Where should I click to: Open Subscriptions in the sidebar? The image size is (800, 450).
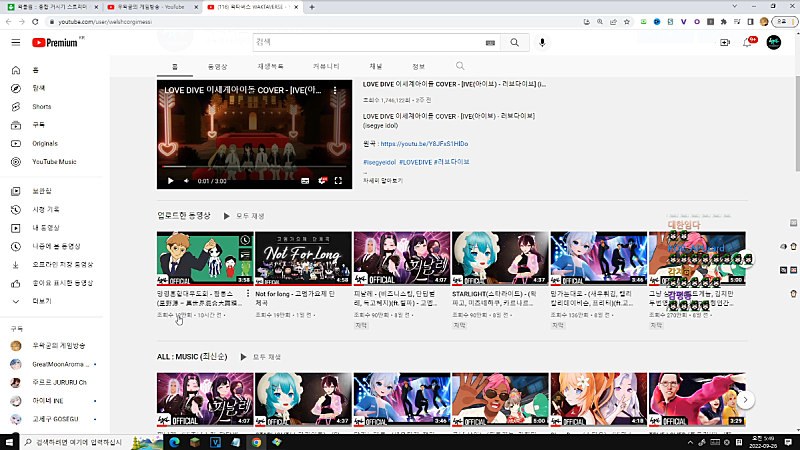point(51,125)
